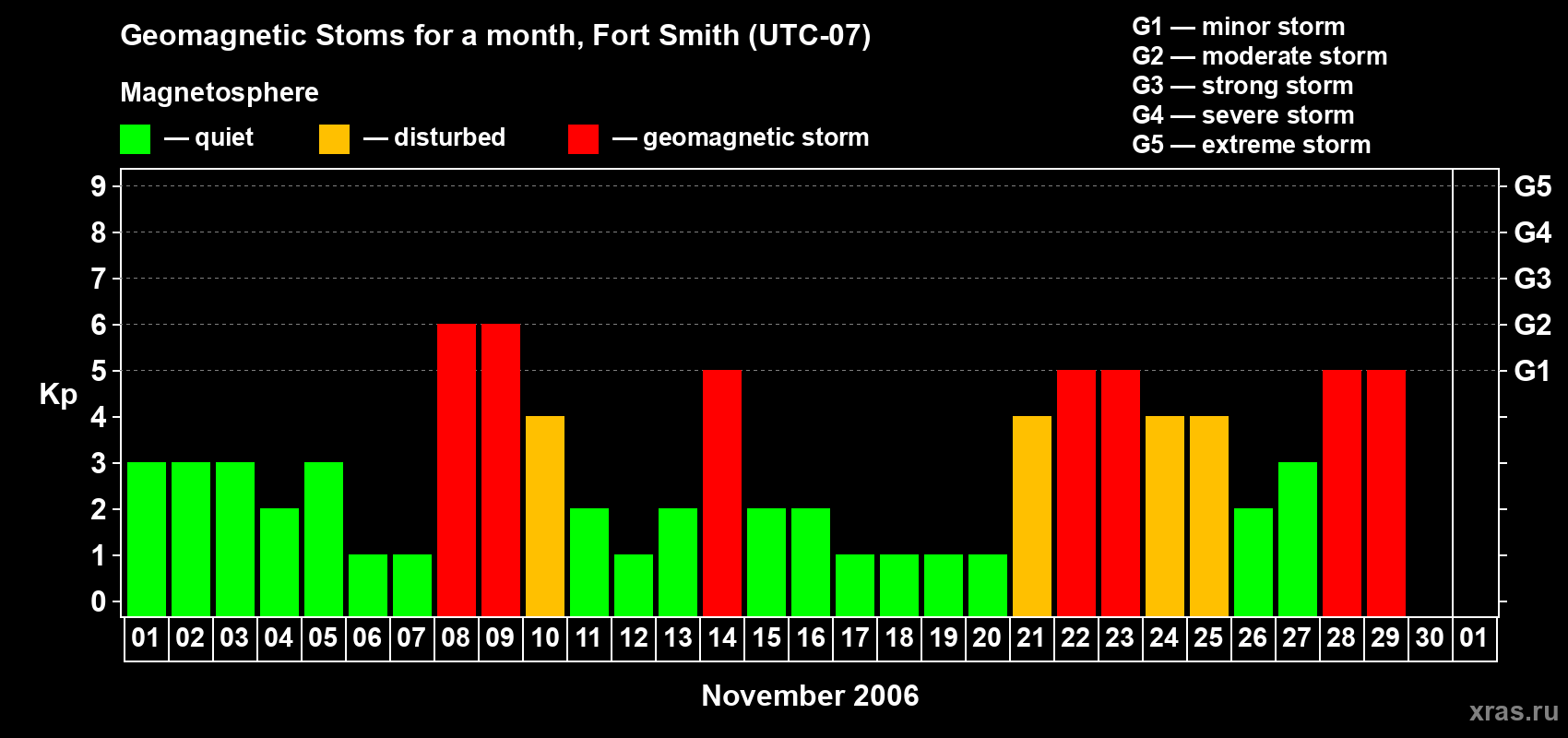The height and width of the screenshot is (738, 1568).
Task: Click the G4 label on right axis
Action: click(x=1533, y=232)
